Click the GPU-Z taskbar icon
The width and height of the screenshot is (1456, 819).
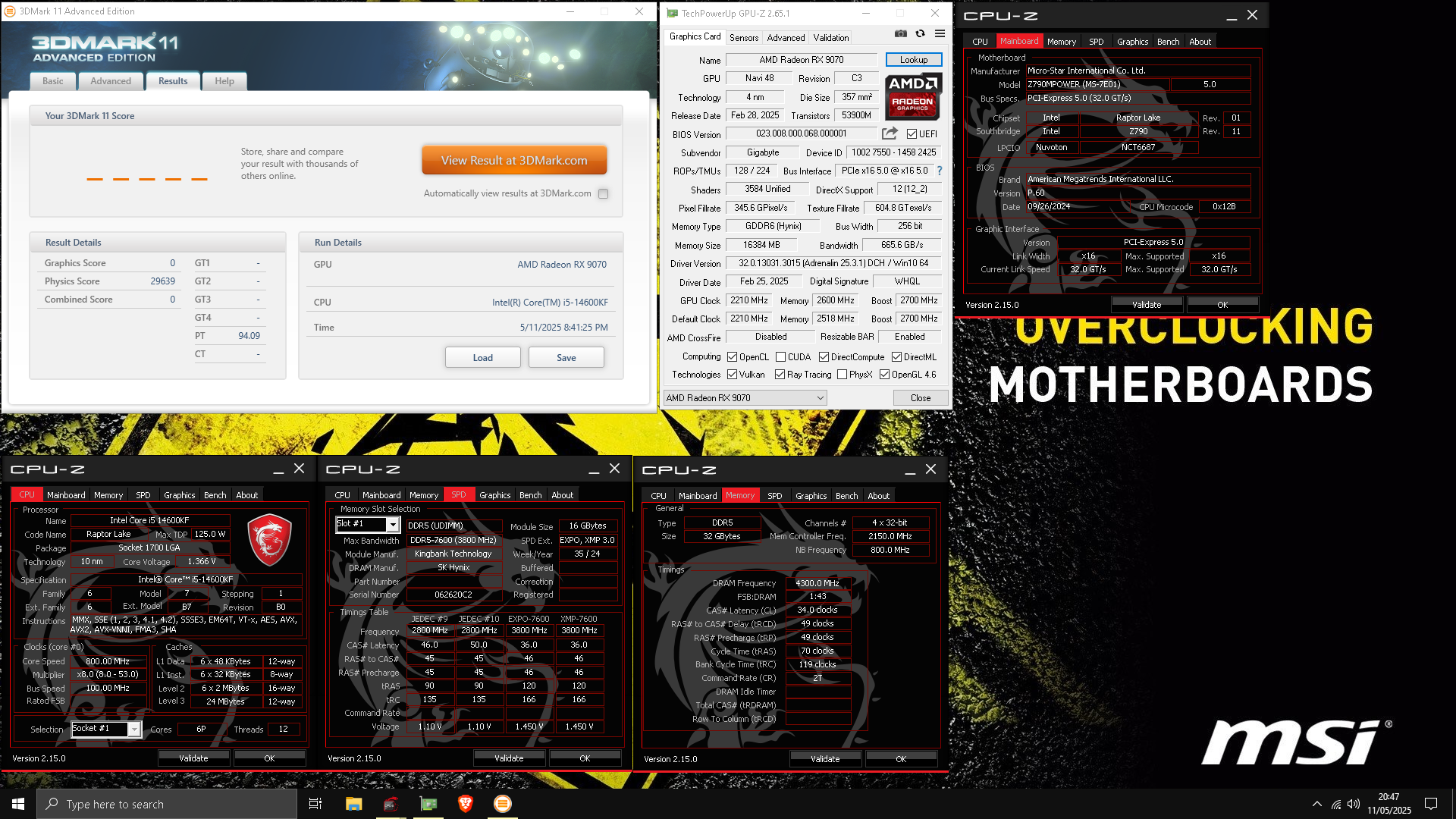tap(428, 804)
